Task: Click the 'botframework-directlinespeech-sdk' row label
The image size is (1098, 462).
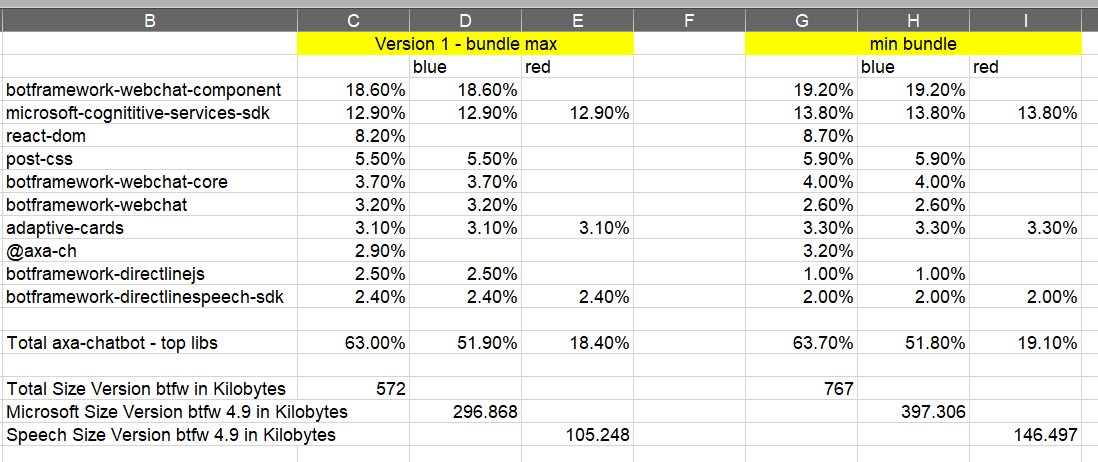Action: 145,298
